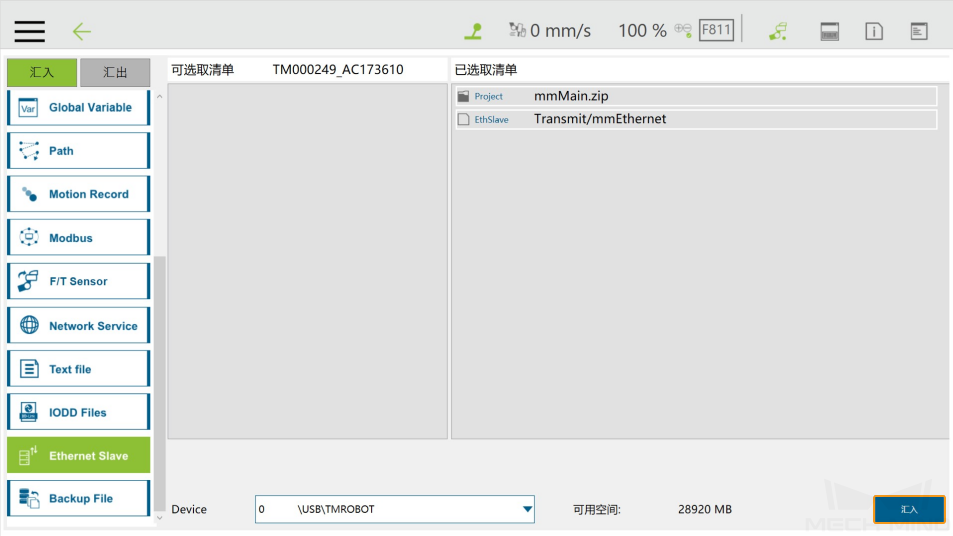953x536 pixels.
Task: Click the Modbus circular icon
Action: 29,237
